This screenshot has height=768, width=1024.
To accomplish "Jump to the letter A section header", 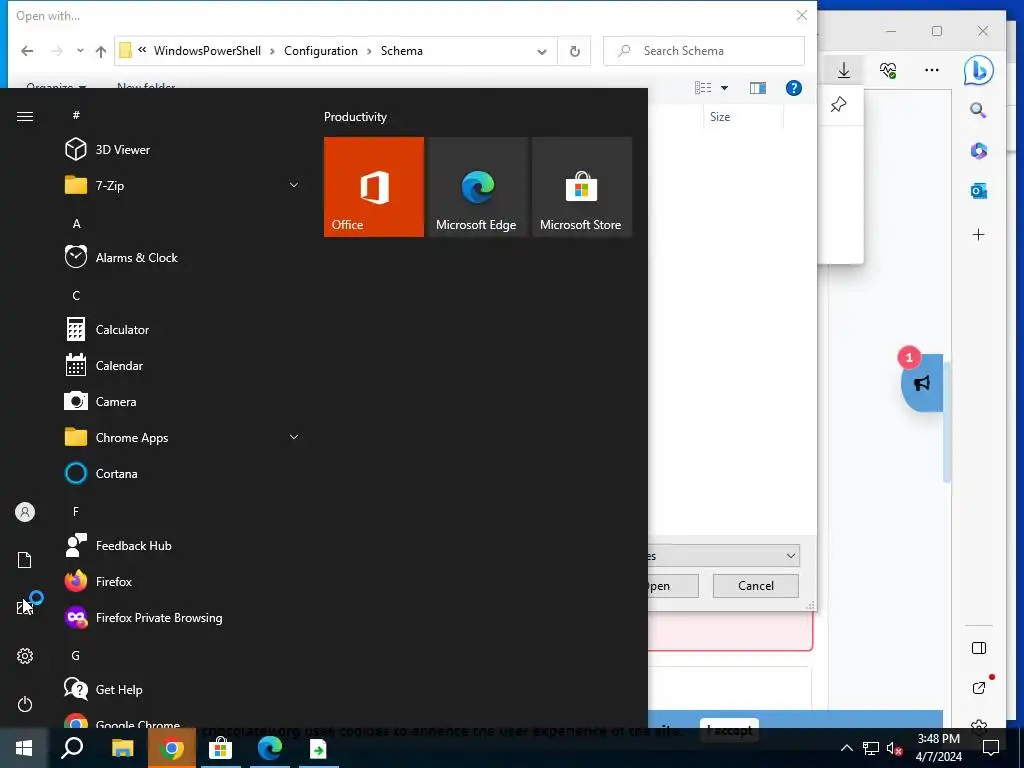I will pyautogui.click(x=76, y=223).
